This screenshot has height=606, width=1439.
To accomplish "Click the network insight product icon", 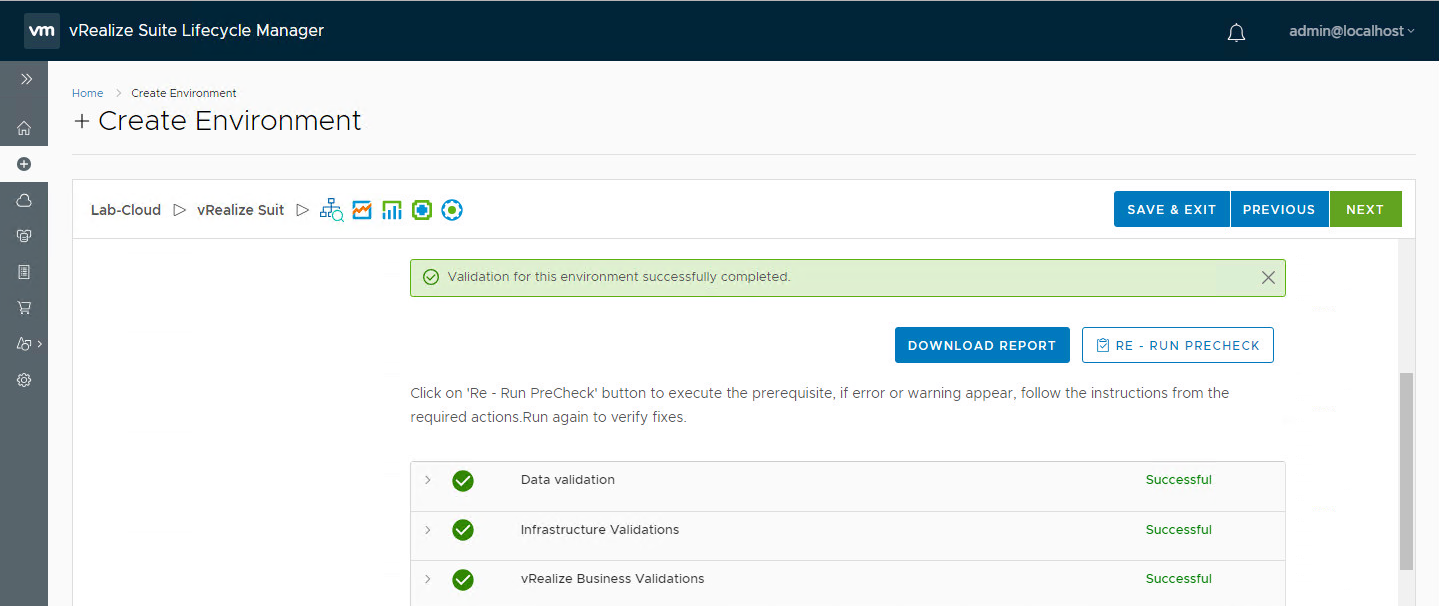I will (331, 210).
